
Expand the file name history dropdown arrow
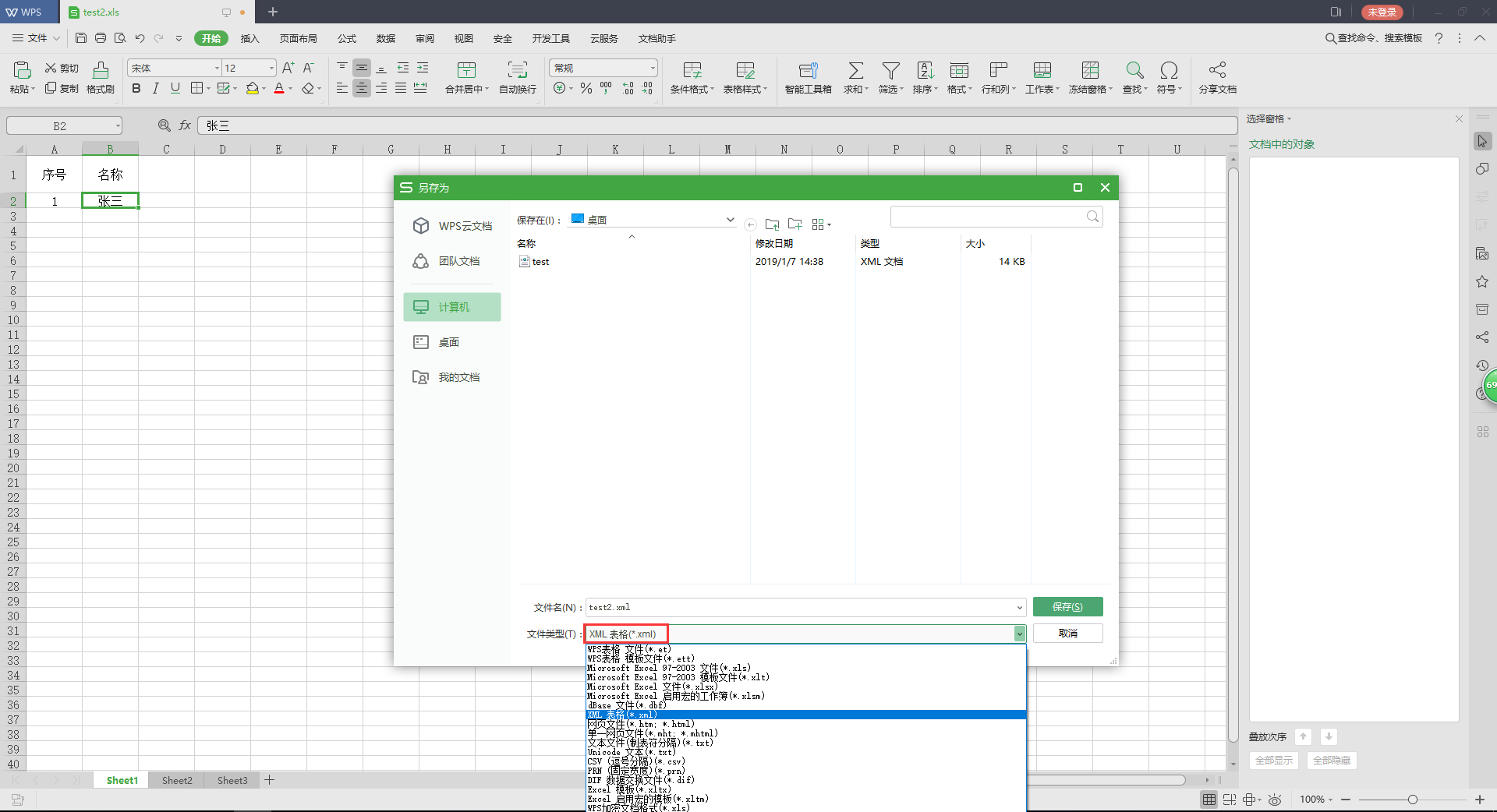click(1019, 608)
